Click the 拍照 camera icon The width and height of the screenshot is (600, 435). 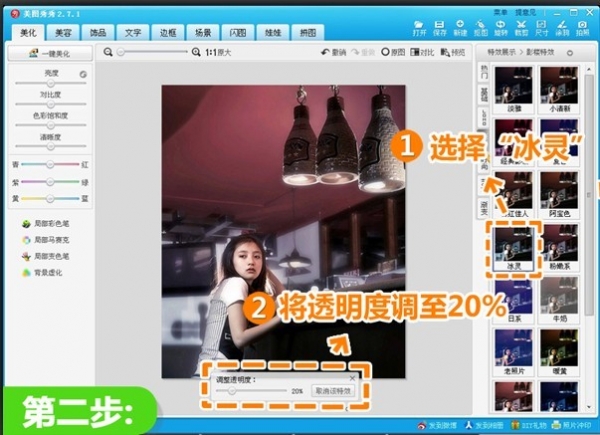point(582,28)
